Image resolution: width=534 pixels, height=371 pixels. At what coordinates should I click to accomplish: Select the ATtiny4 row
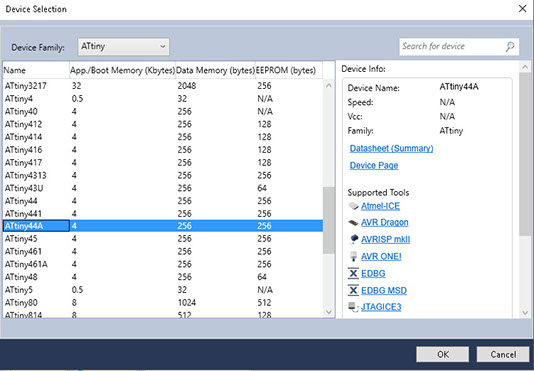[163, 99]
